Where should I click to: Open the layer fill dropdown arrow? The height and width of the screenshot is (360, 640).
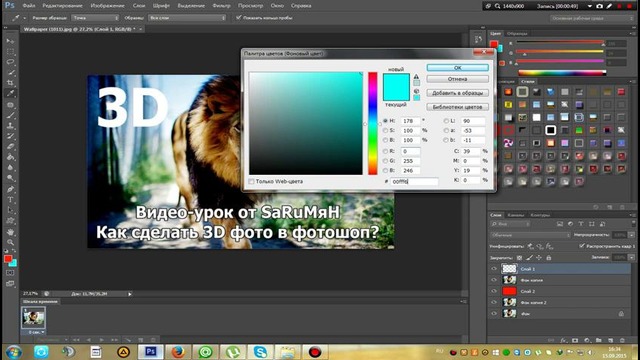click(631, 258)
